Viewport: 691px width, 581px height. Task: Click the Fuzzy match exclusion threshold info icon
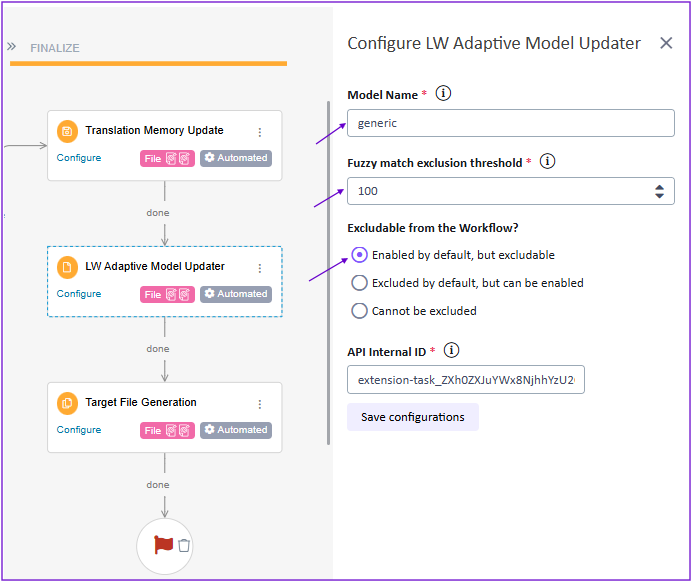click(548, 161)
